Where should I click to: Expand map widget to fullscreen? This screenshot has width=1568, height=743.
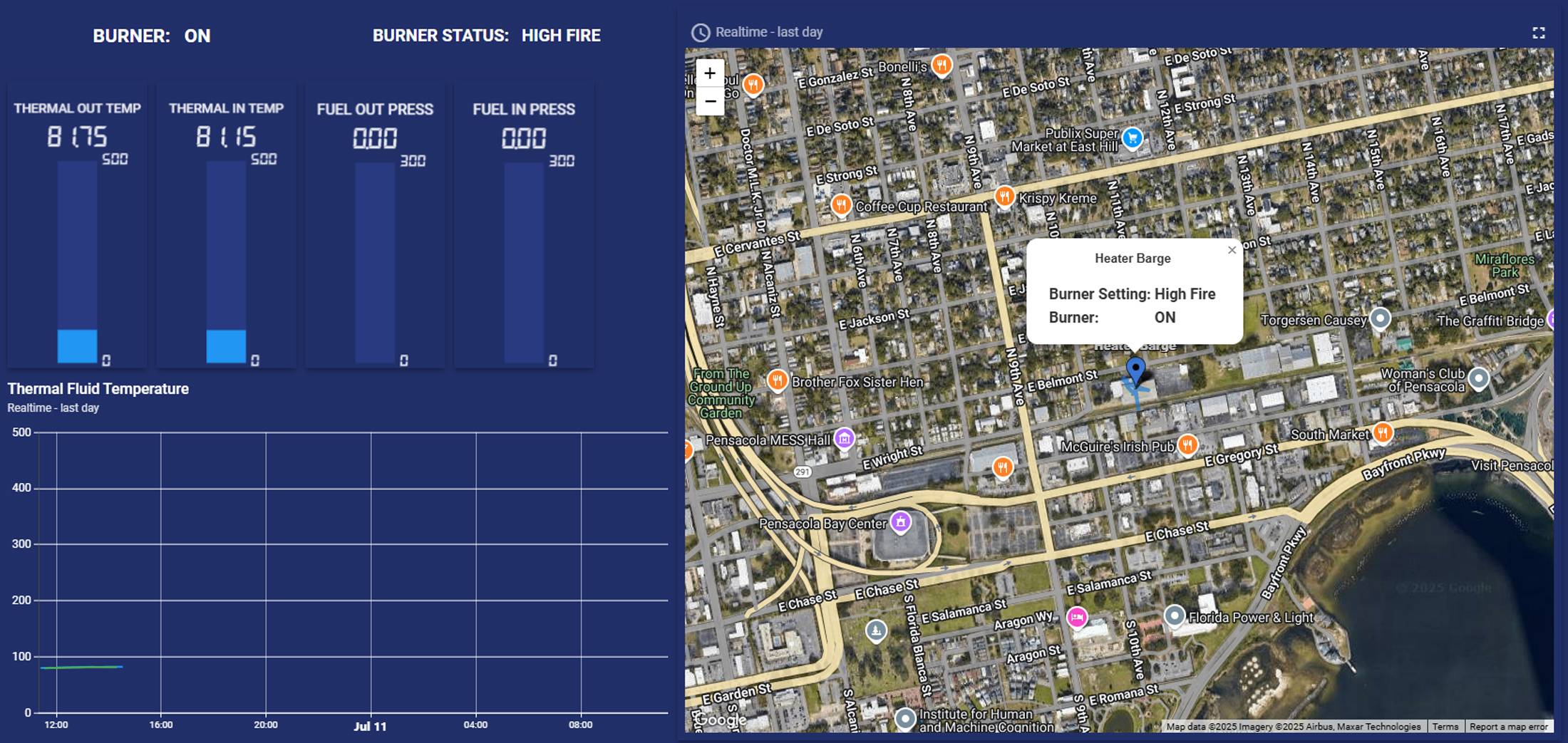(1538, 33)
